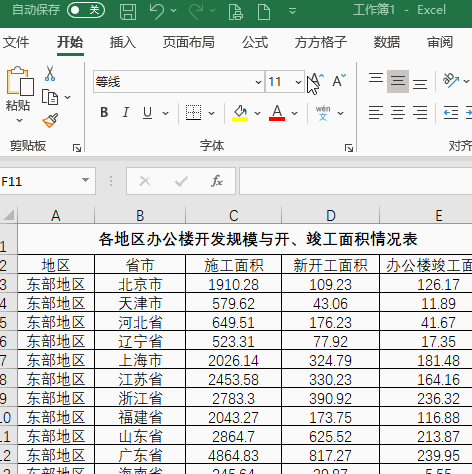Select Middle Align
This screenshot has height=474, width=472.
click(398, 81)
